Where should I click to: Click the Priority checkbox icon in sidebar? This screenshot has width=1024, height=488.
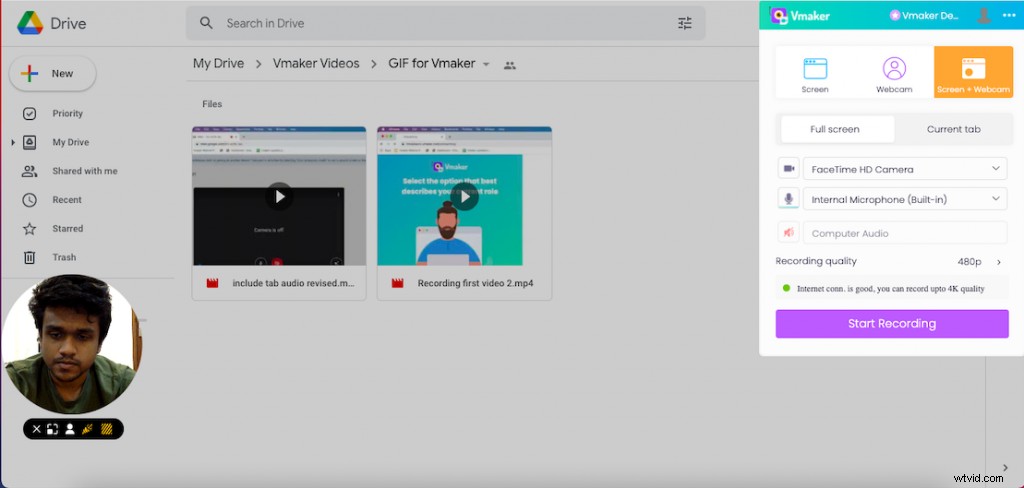(x=29, y=114)
